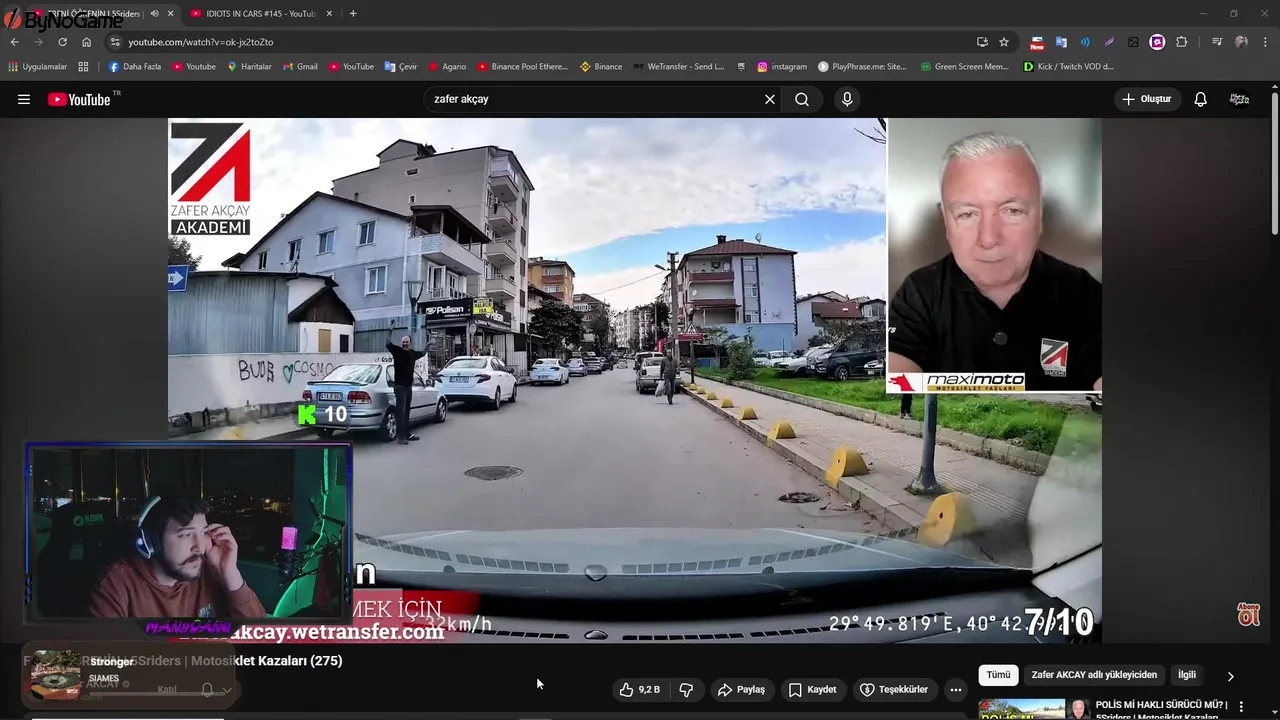
Task: Open the Gmail bookmark
Action: [x=301, y=67]
